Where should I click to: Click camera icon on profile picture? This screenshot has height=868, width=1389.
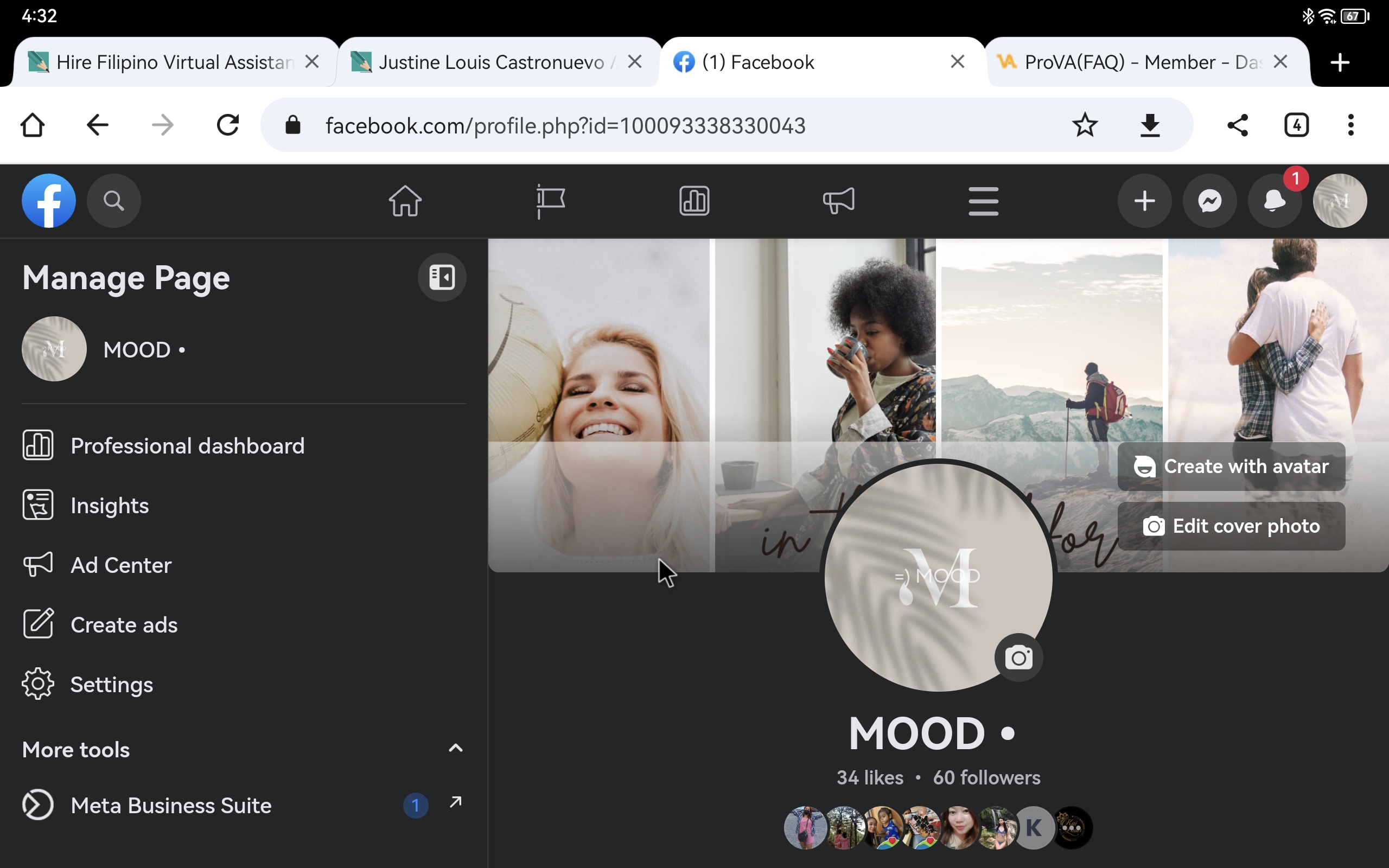tap(1018, 658)
